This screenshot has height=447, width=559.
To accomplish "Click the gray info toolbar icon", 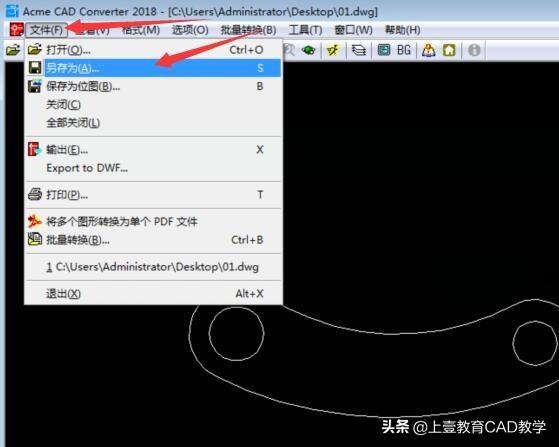I will 474,50.
